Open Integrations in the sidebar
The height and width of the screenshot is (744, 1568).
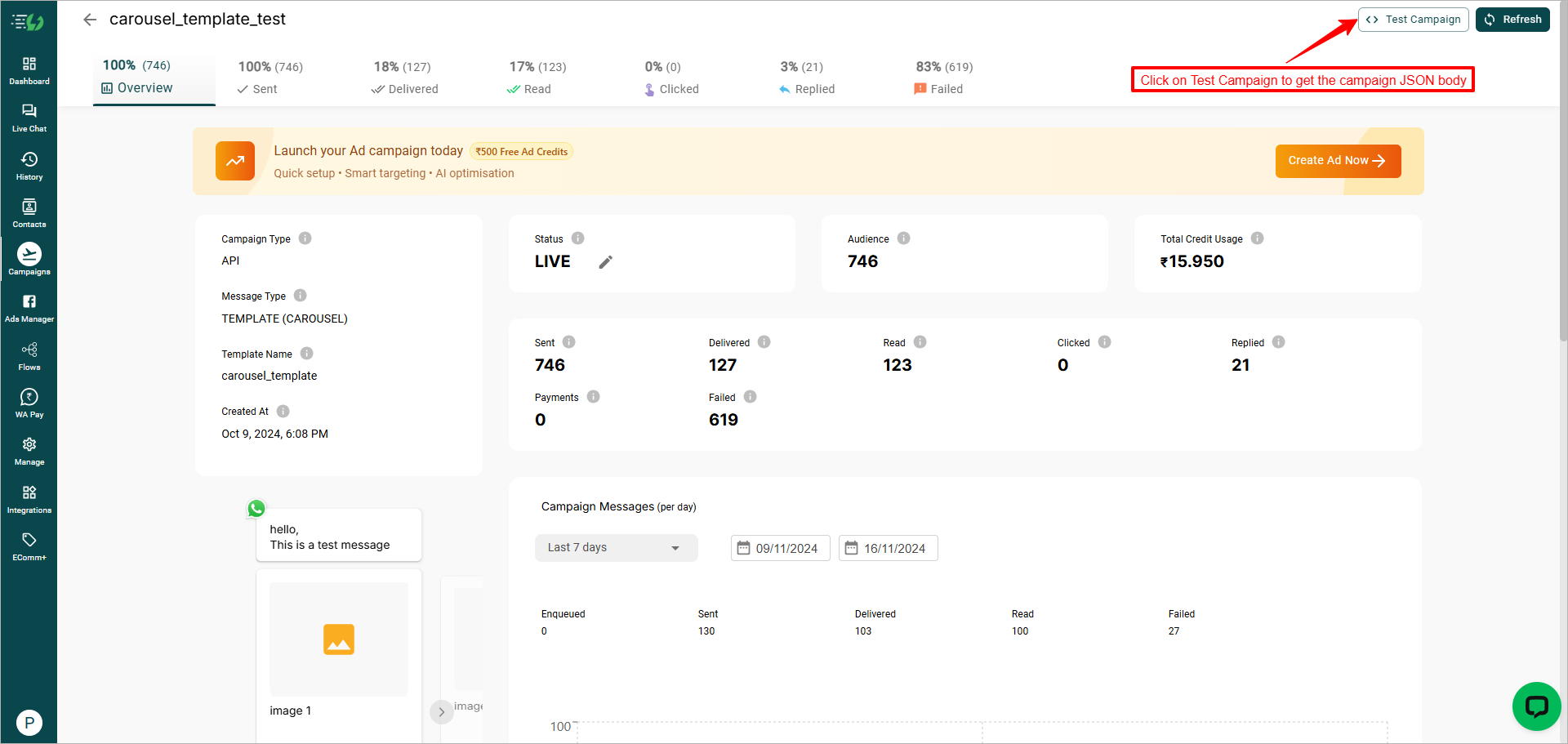[x=29, y=499]
